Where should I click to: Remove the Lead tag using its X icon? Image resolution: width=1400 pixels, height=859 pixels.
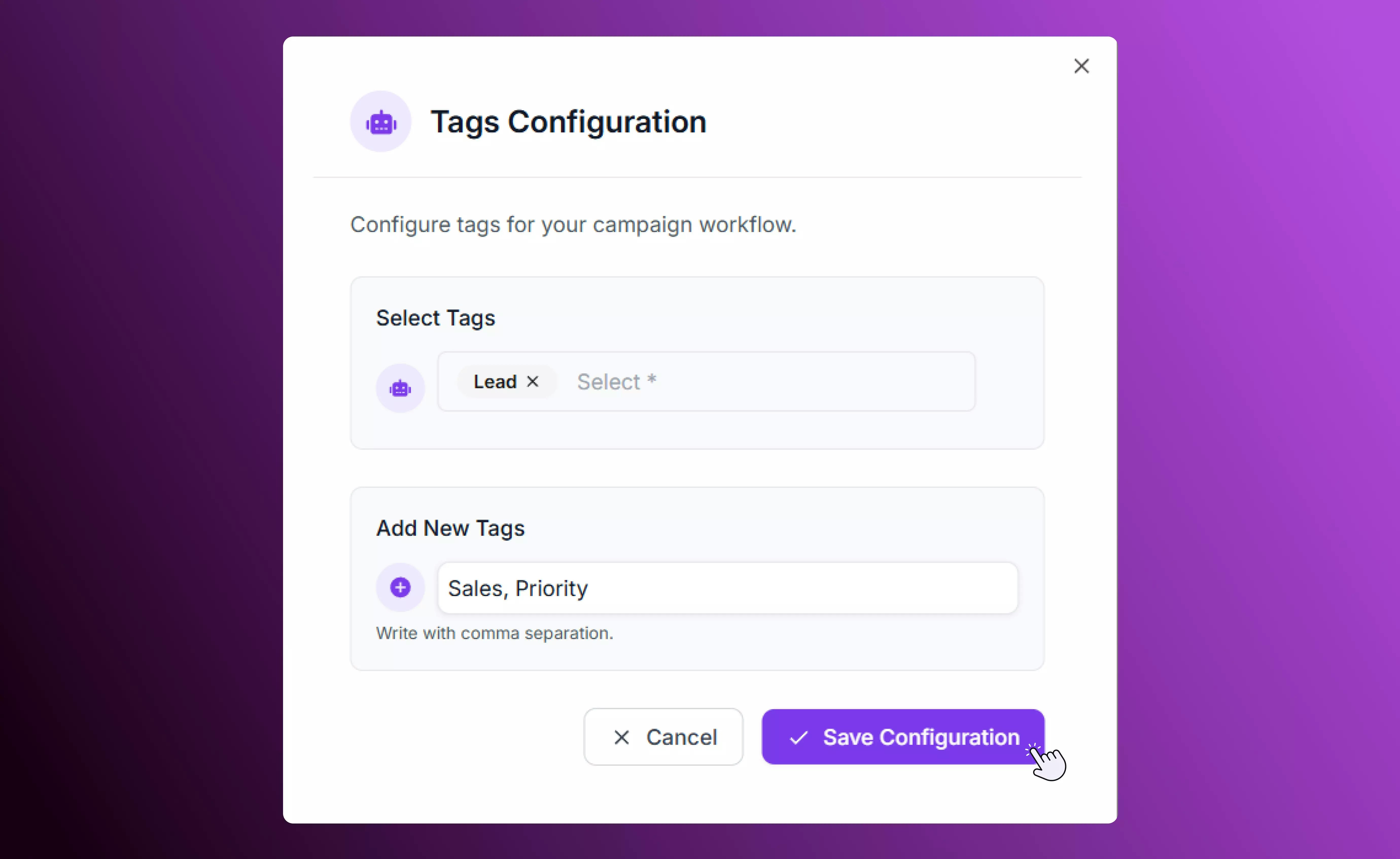coord(533,381)
